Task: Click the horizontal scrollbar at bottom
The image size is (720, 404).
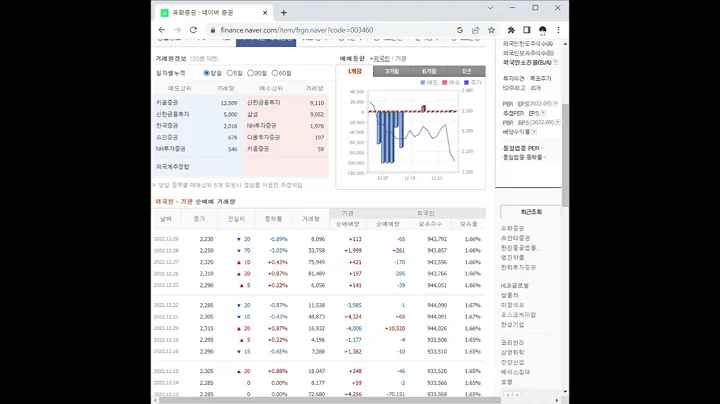Action: (330, 400)
